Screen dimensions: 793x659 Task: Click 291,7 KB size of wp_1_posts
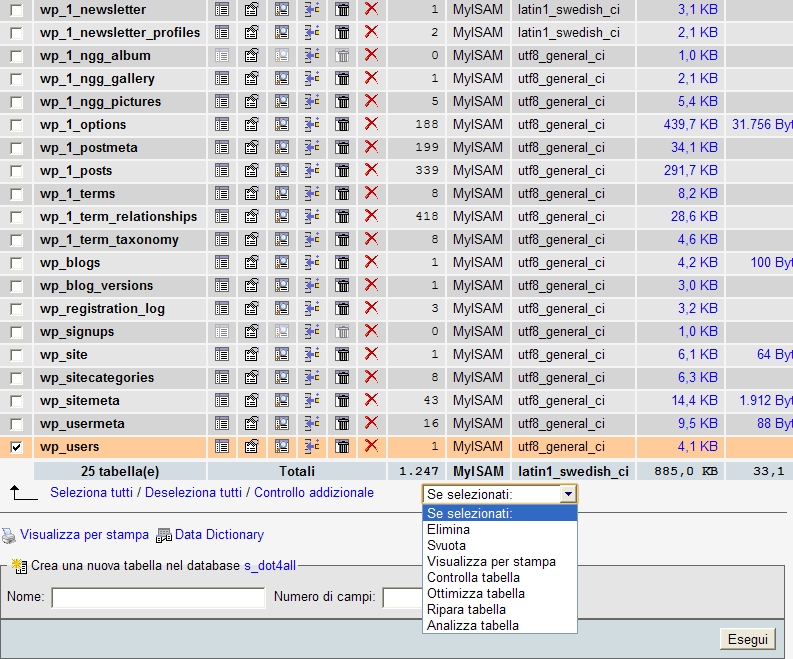pos(690,170)
